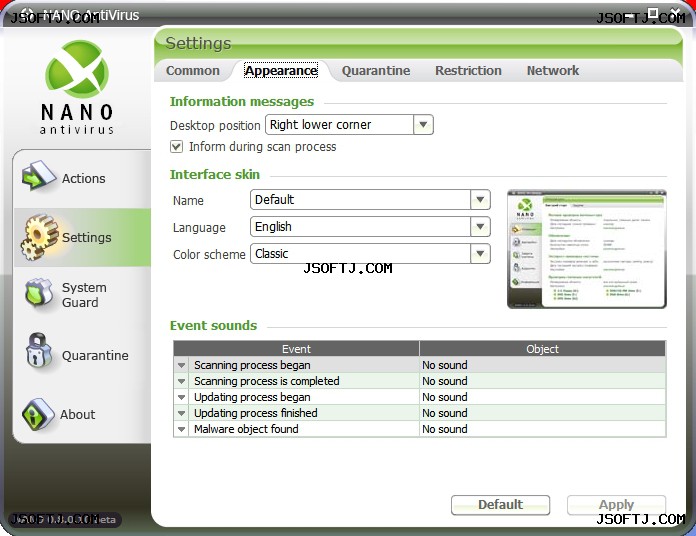696x536 pixels.
Task: Click 'No sound' for Updating process finished
Action: point(445,413)
